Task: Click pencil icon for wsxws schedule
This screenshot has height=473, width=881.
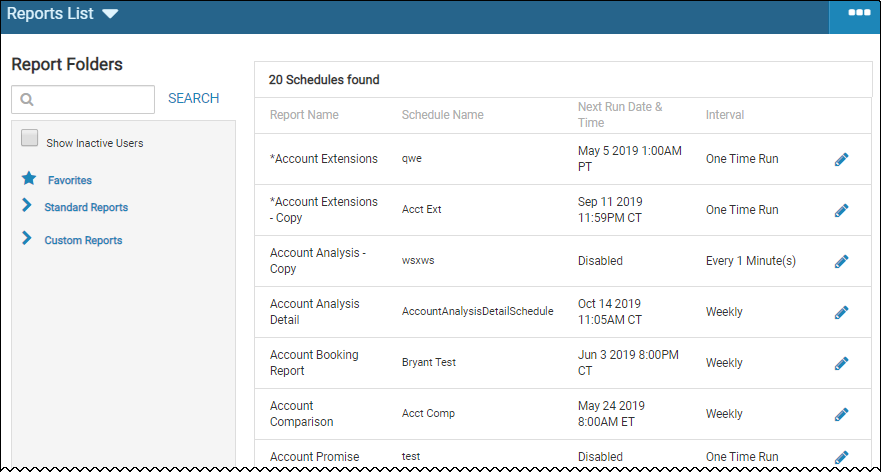Action: [841, 262]
